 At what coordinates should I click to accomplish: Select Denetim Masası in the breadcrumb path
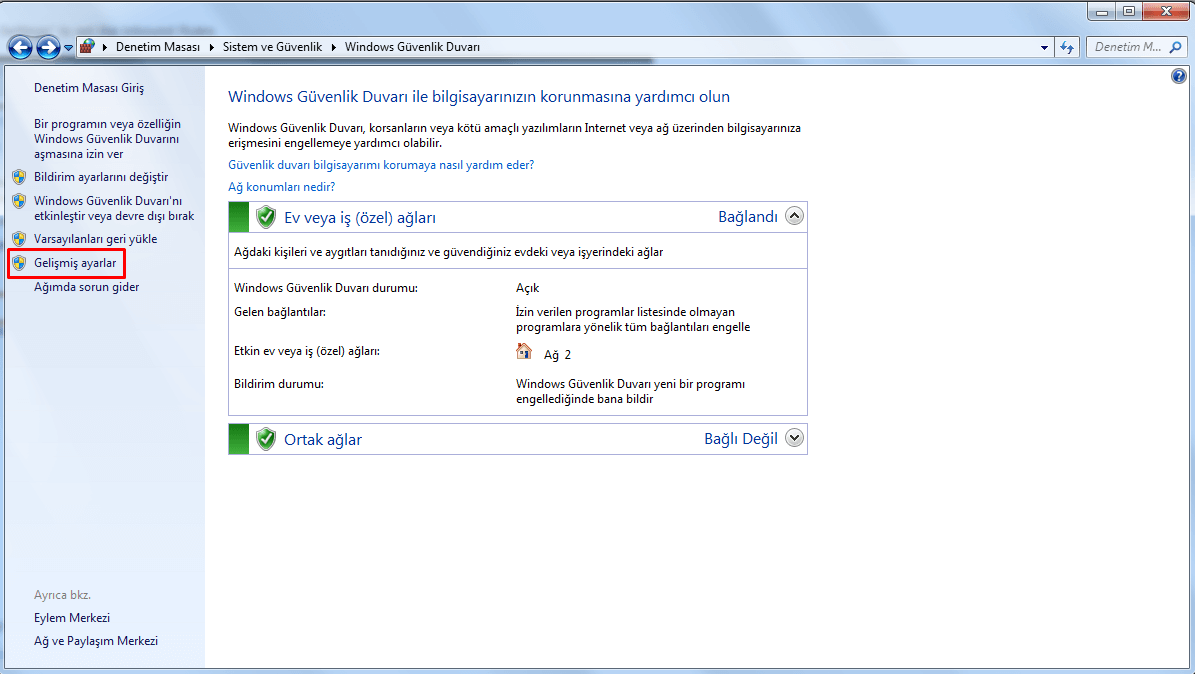click(x=157, y=47)
